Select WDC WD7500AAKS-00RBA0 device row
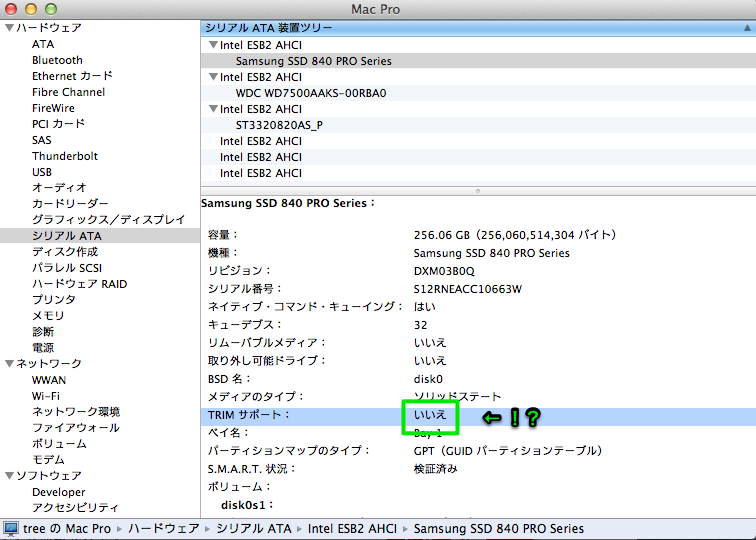756x540 pixels. click(x=478, y=93)
